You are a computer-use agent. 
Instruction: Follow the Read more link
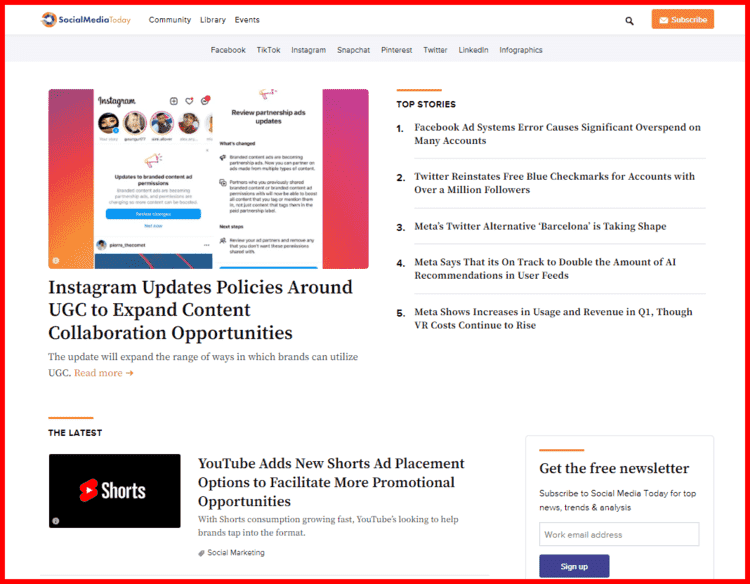(x=104, y=373)
